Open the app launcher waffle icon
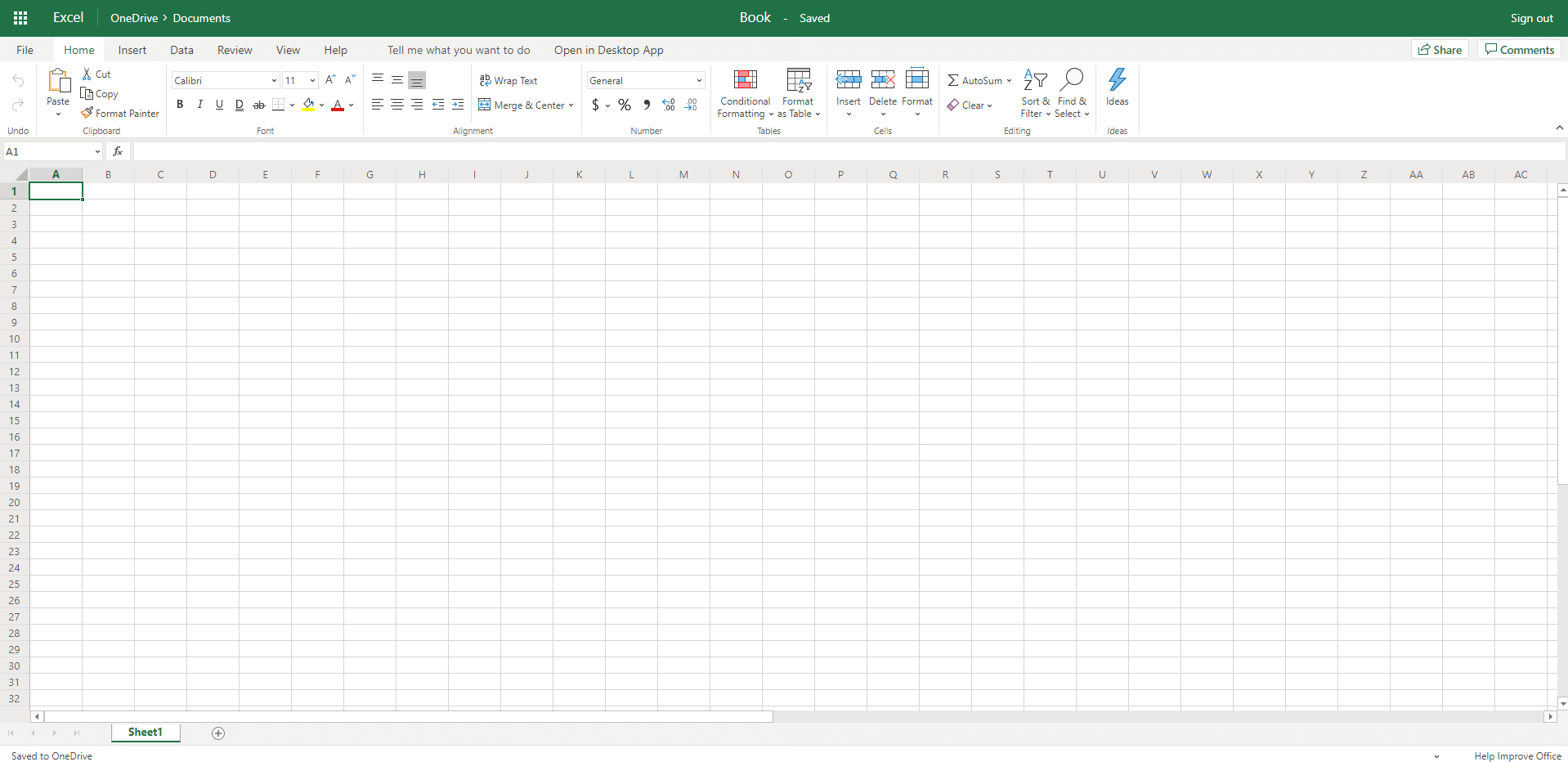Screen dimensions: 1568x762 (20, 18)
